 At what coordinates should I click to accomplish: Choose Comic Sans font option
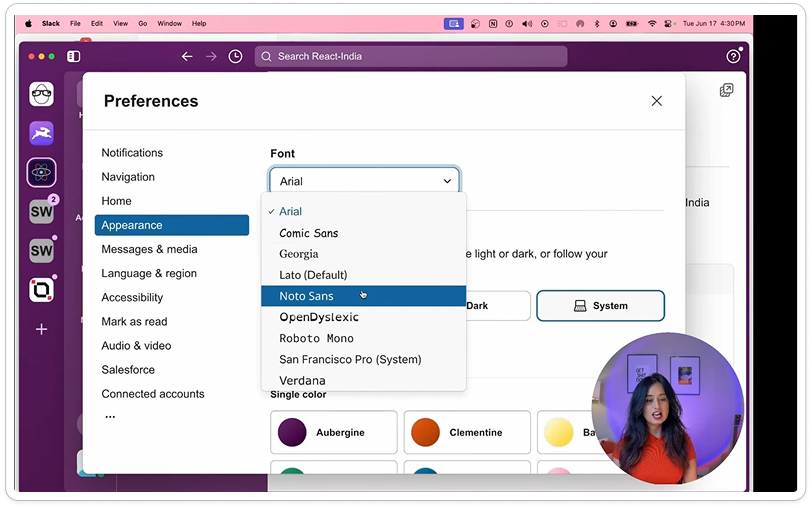click(x=364, y=233)
